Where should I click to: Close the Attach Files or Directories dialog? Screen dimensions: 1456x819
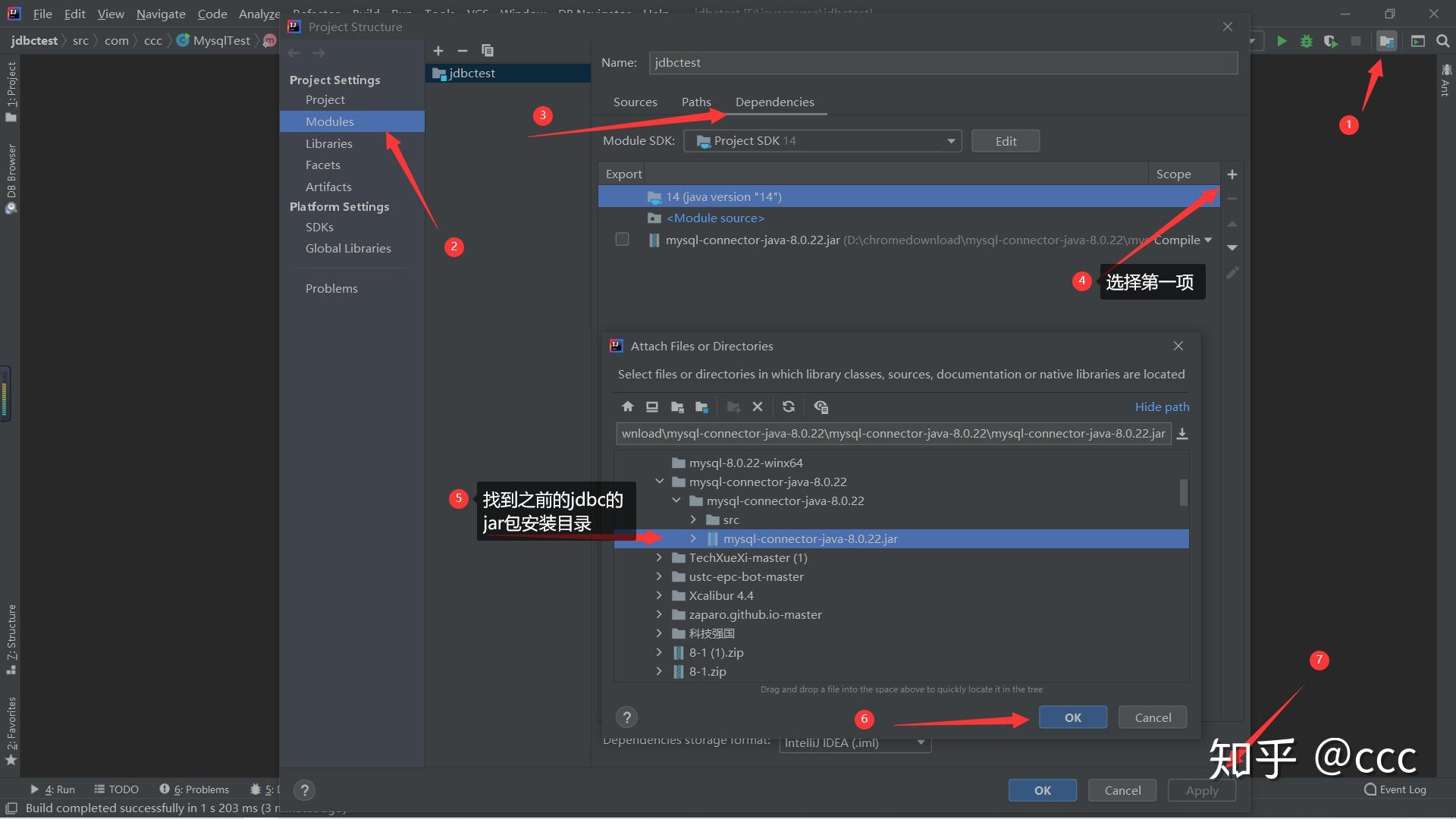click(1178, 346)
